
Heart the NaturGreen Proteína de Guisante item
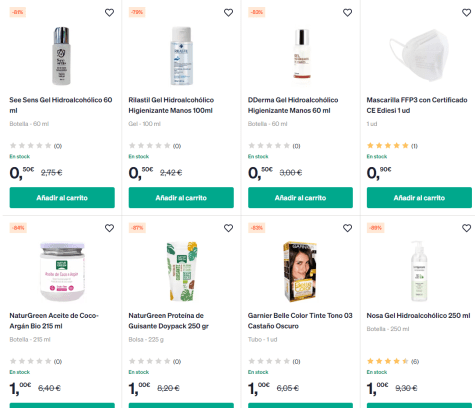(x=228, y=228)
